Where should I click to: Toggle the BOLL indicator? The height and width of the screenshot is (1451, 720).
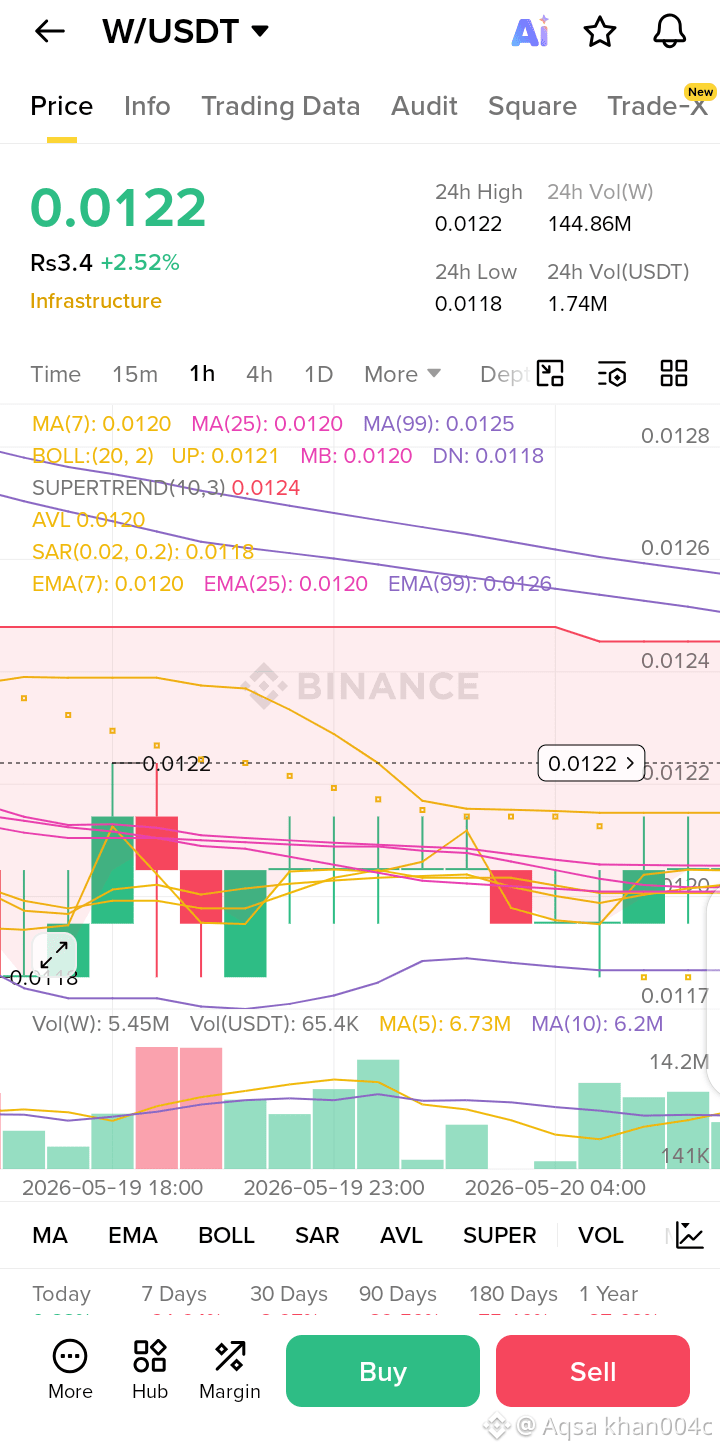[x=226, y=1235]
